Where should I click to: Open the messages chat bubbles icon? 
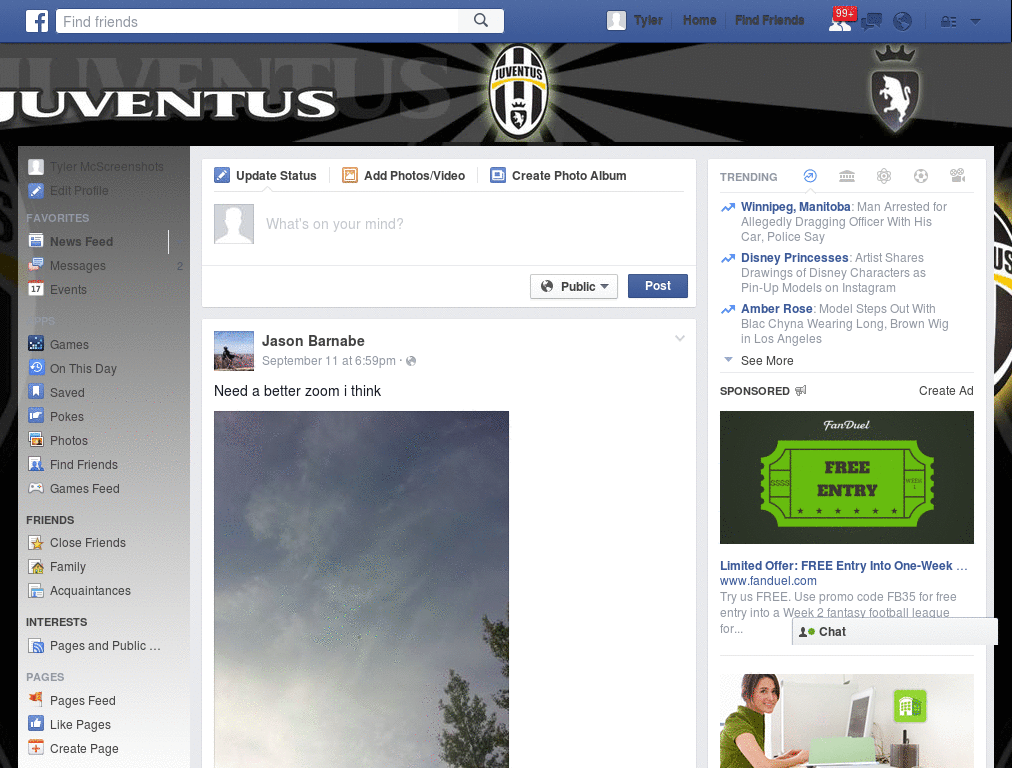tap(872, 22)
